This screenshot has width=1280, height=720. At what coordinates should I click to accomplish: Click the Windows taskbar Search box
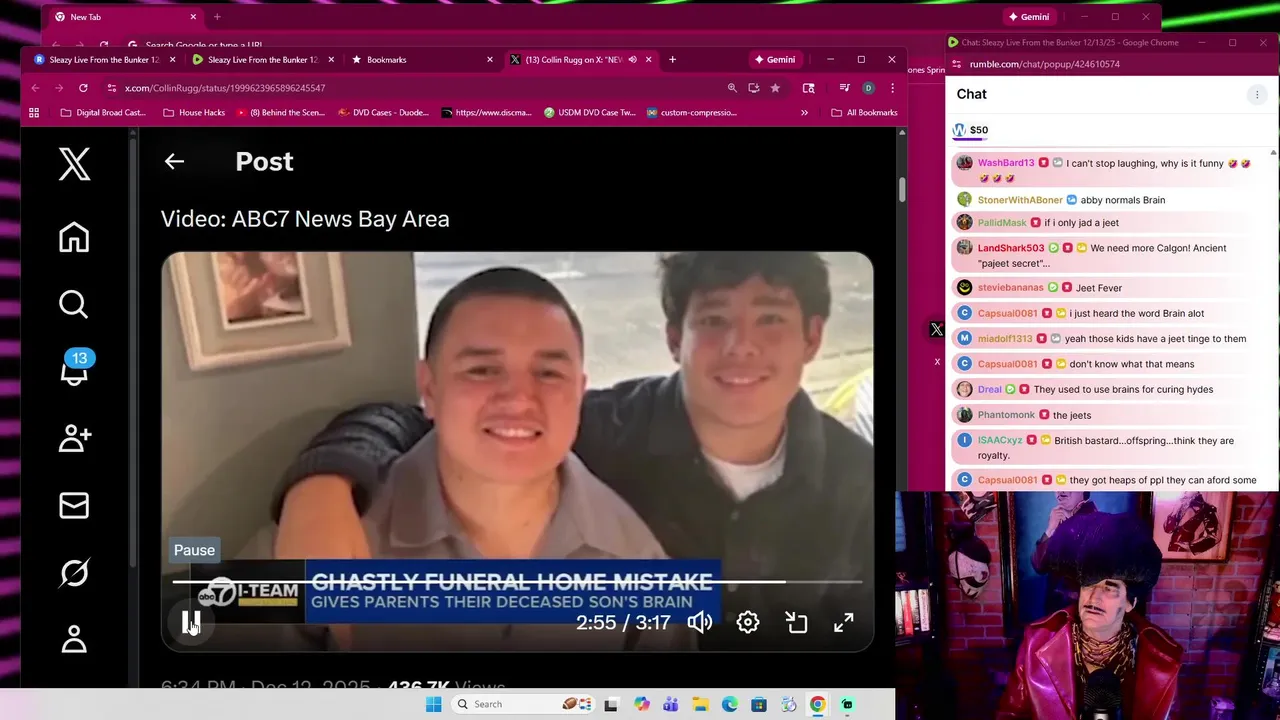click(524, 704)
